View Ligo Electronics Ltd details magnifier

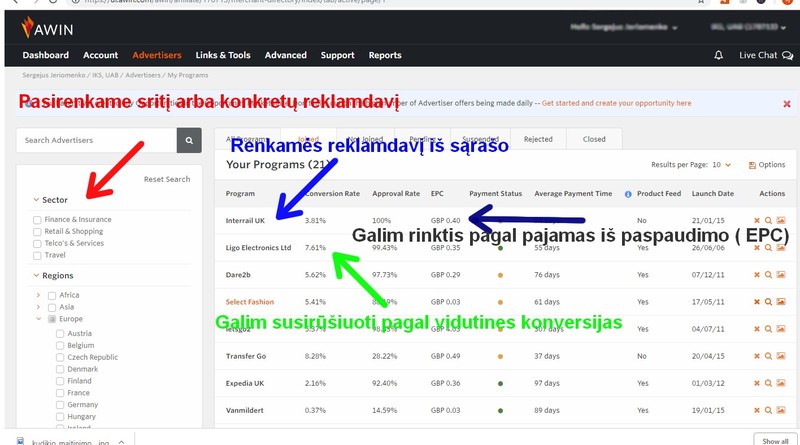768,248
